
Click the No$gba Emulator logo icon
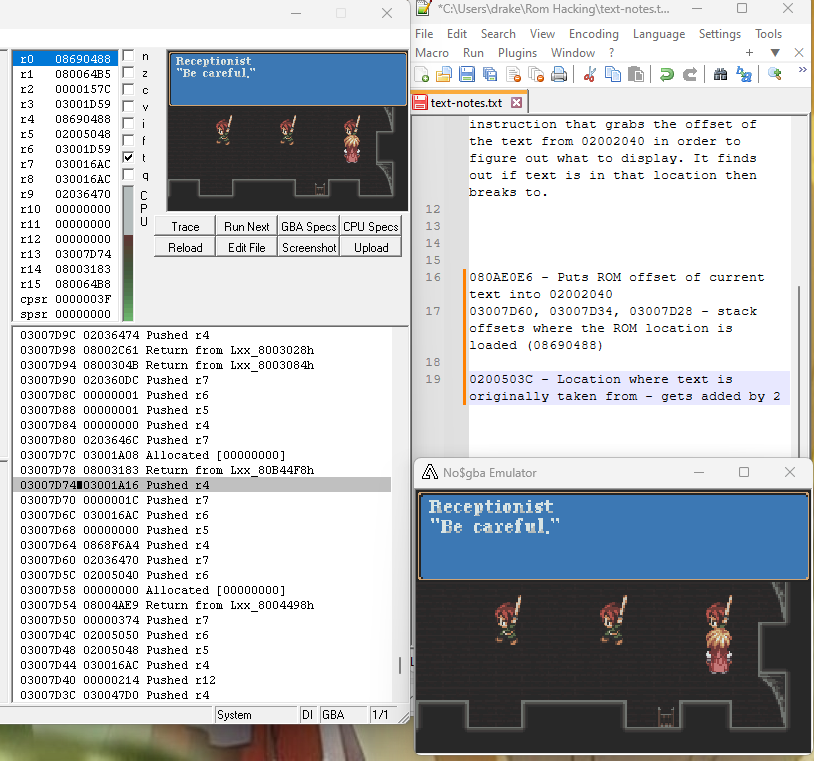coord(429,472)
